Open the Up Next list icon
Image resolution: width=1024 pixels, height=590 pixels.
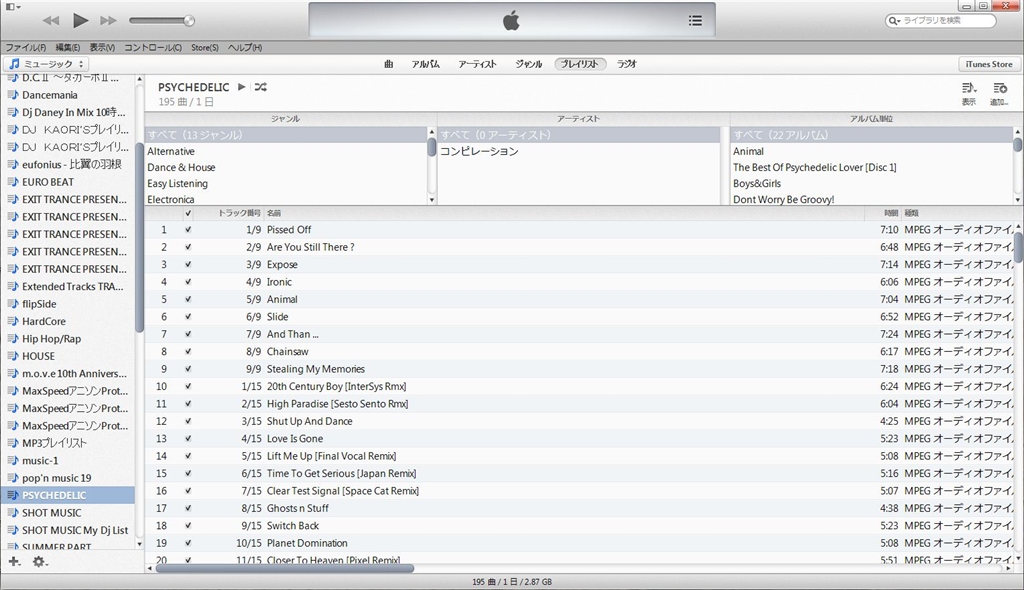tap(696, 21)
